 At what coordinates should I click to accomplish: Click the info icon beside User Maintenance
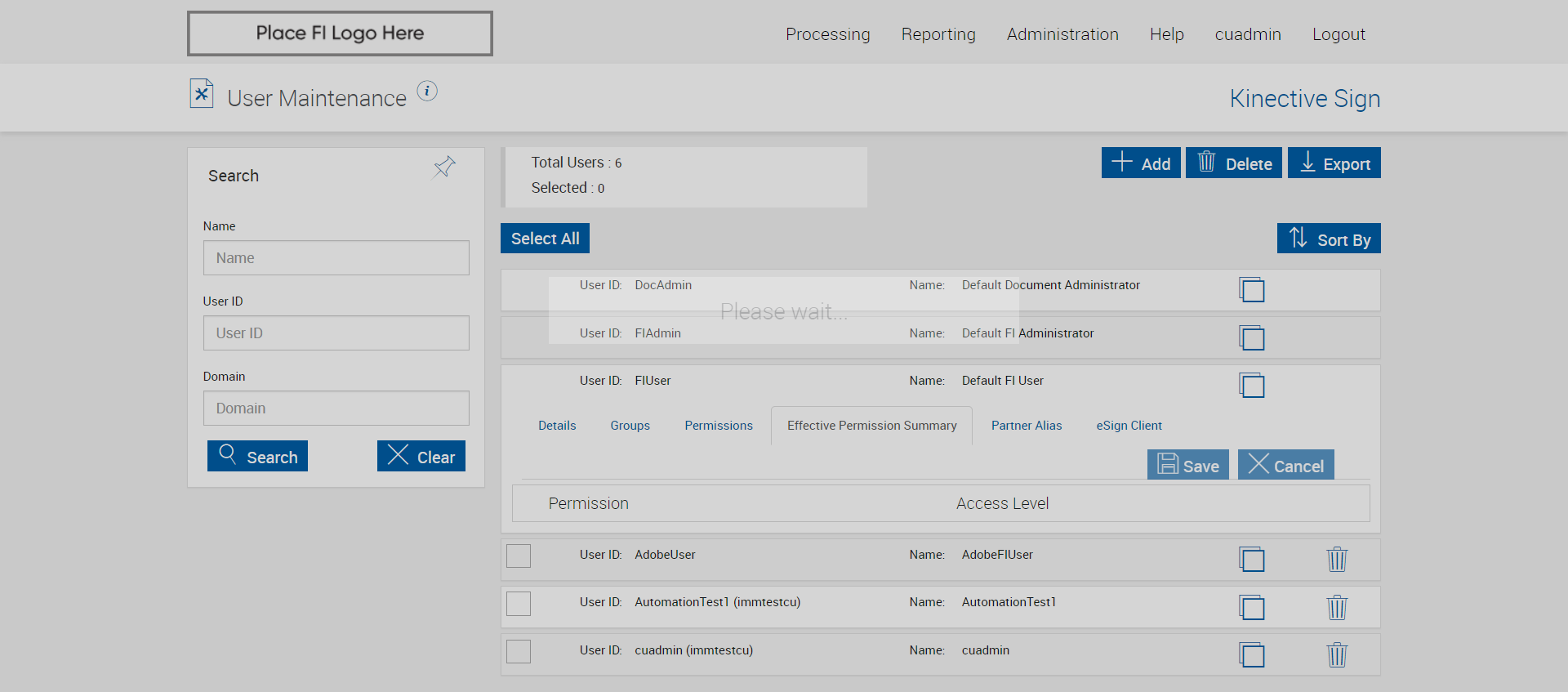[x=427, y=91]
